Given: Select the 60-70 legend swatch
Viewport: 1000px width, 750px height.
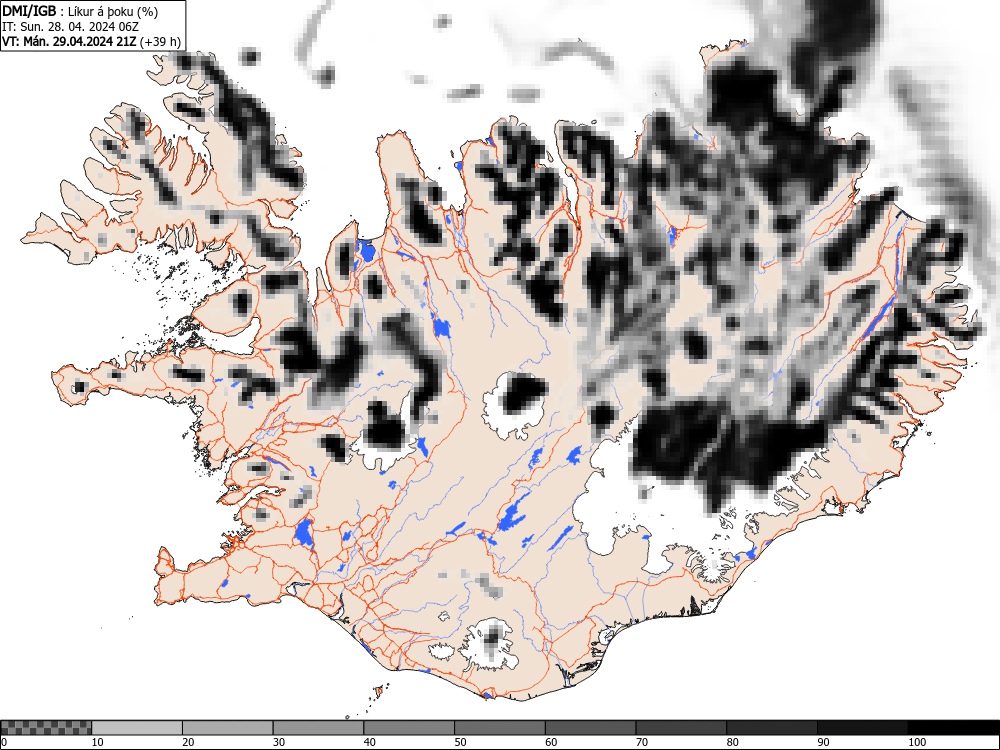Looking at the screenshot, I should pyautogui.click(x=591, y=728).
